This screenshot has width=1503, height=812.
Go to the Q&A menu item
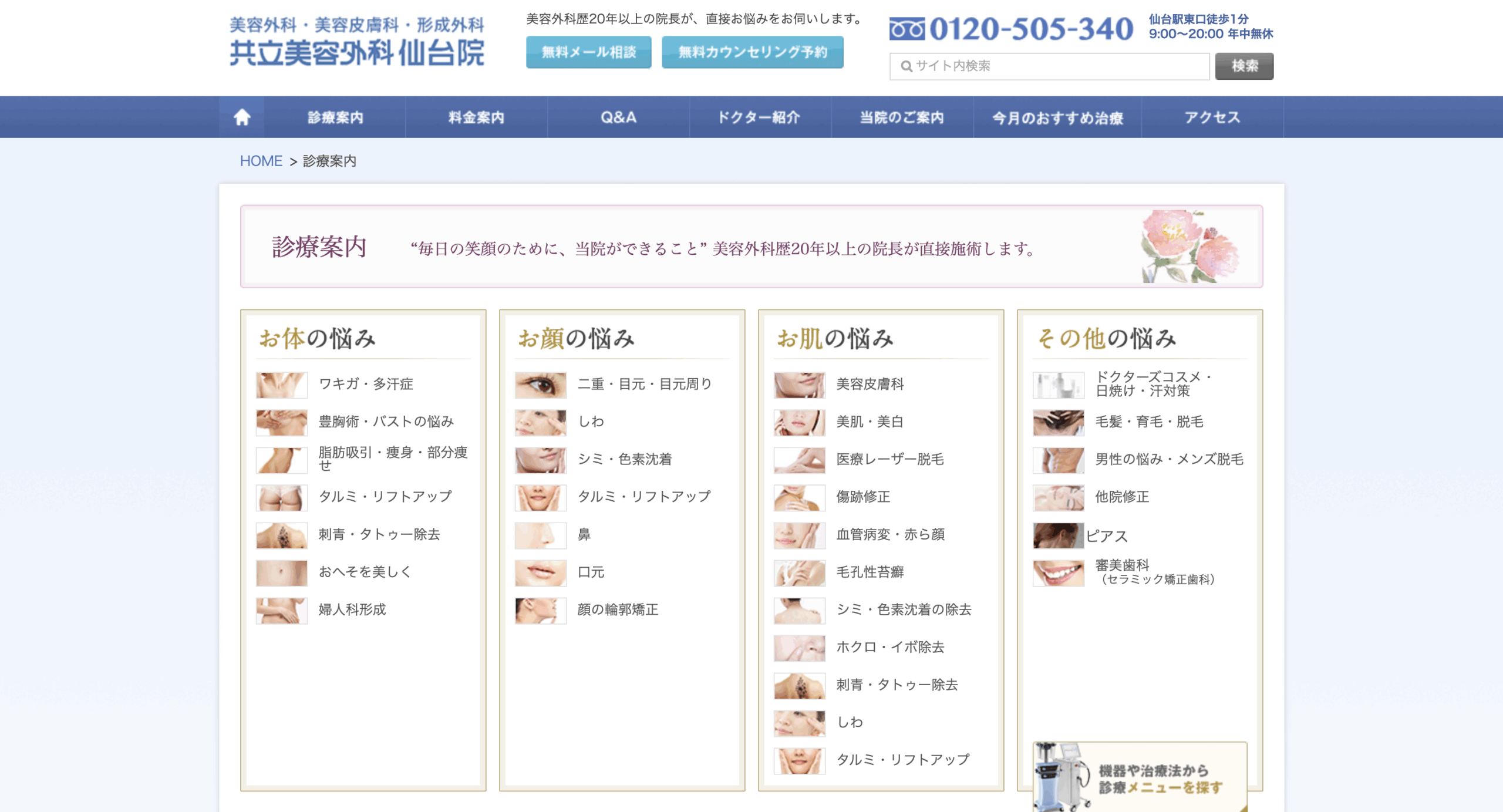(618, 117)
